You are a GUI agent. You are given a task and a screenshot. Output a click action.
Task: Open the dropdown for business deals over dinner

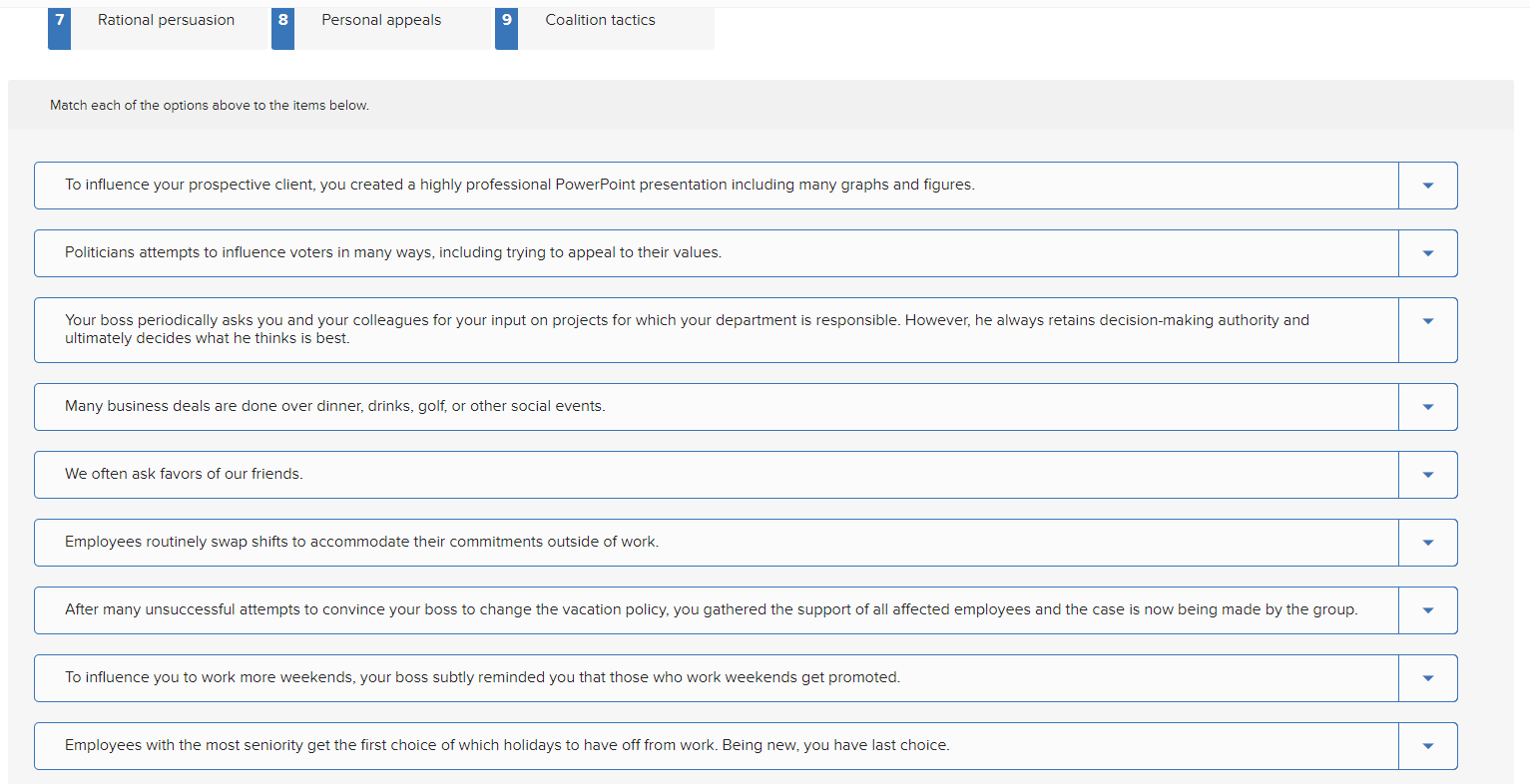pyautogui.click(x=1427, y=406)
